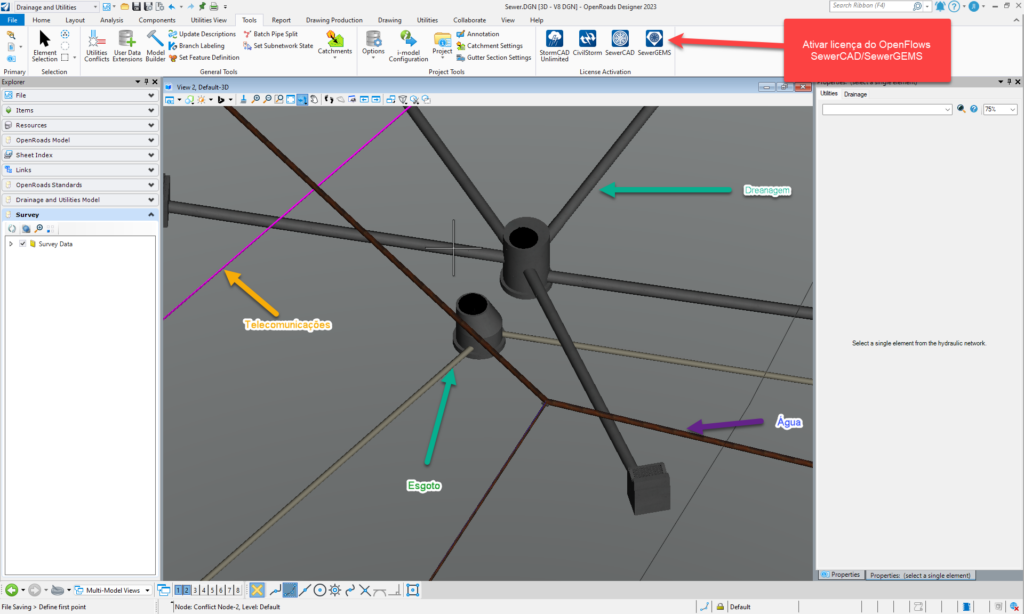The height and width of the screenshot is (614, 1024).
Task: Select the Element Selection tool
Action: [44, 46]
